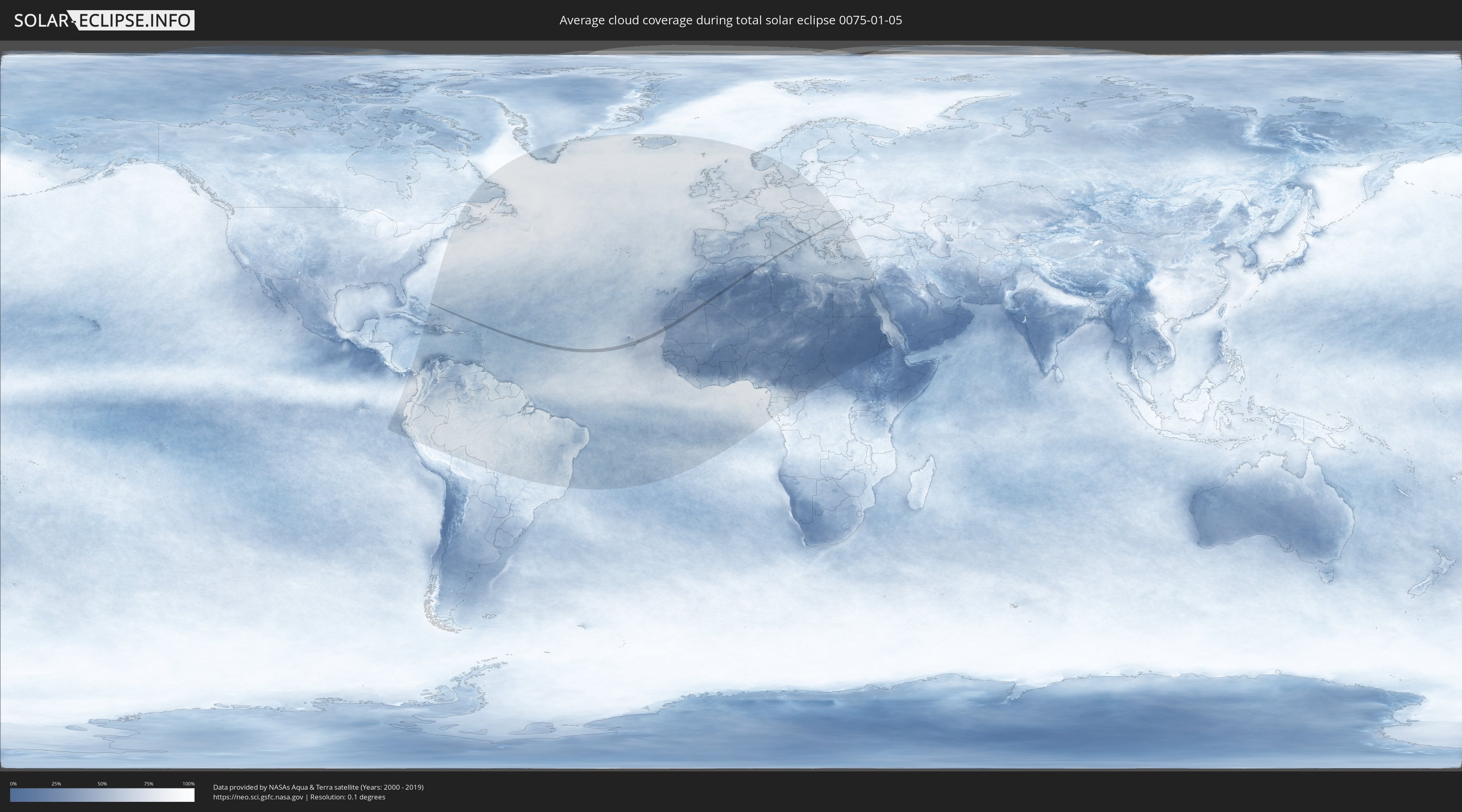Click the map title text 'Average cloud coverage during total solar eclipse 0075-01-05'

coord(731,20)
